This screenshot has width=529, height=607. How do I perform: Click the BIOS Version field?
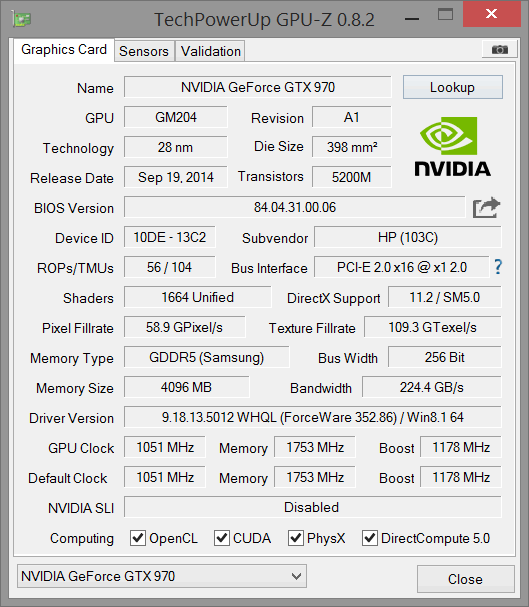294,207
